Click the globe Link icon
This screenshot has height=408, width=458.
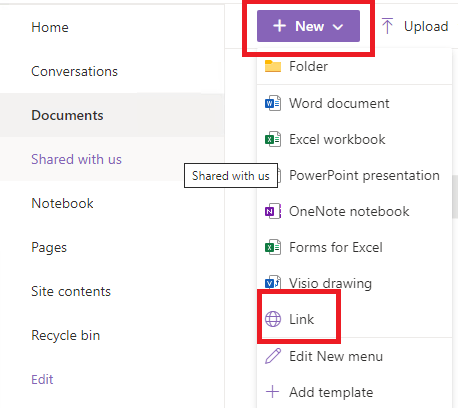(x=273, y=319)
